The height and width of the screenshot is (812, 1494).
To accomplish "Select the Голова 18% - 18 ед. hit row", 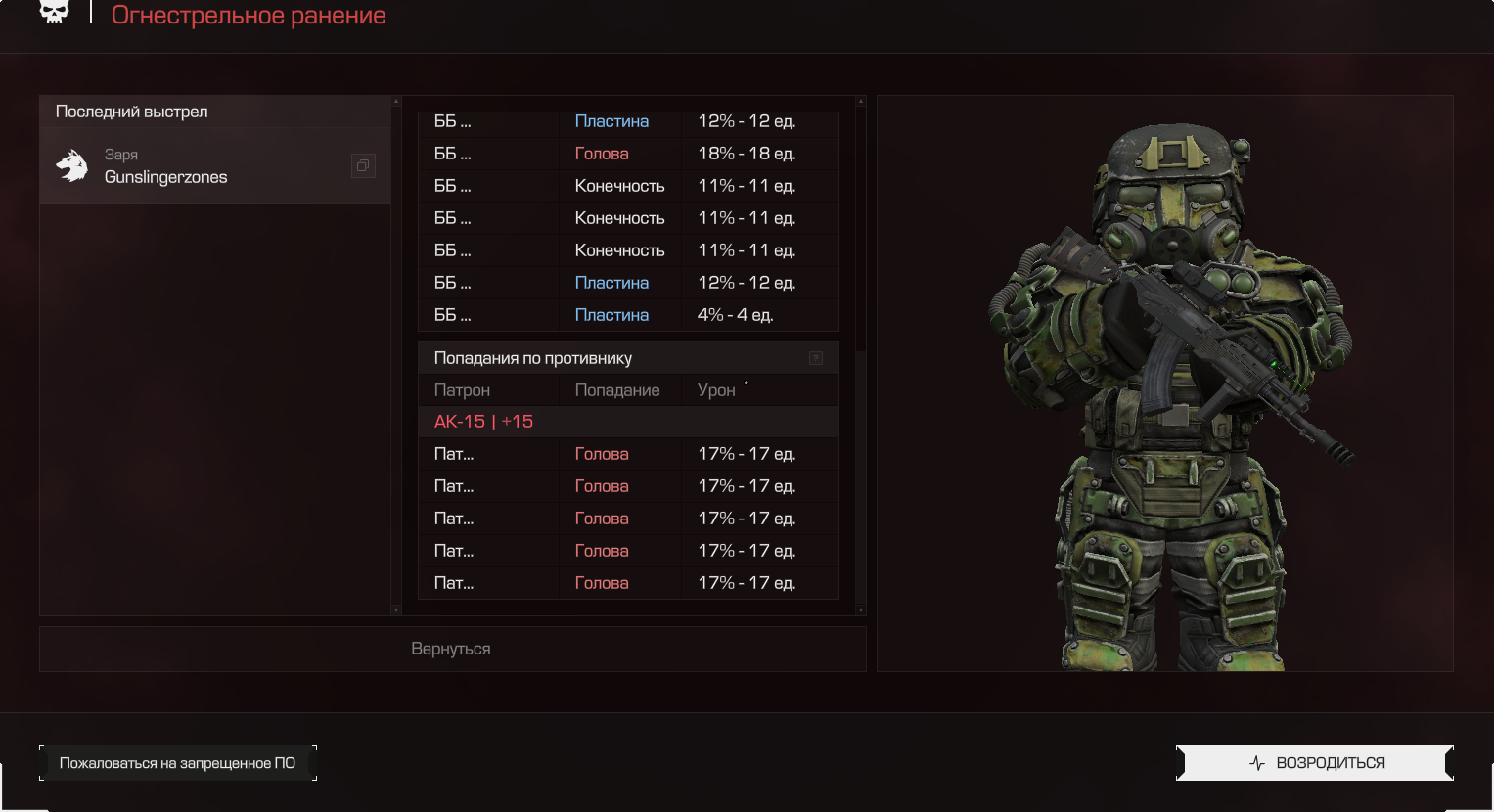I will point(628,154).
